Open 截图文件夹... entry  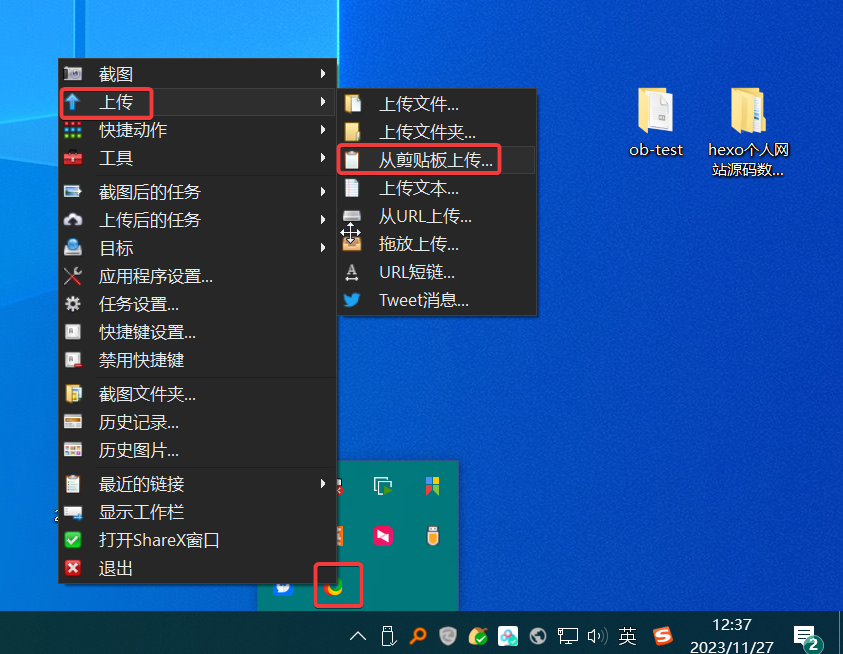(x=197, y=394)
